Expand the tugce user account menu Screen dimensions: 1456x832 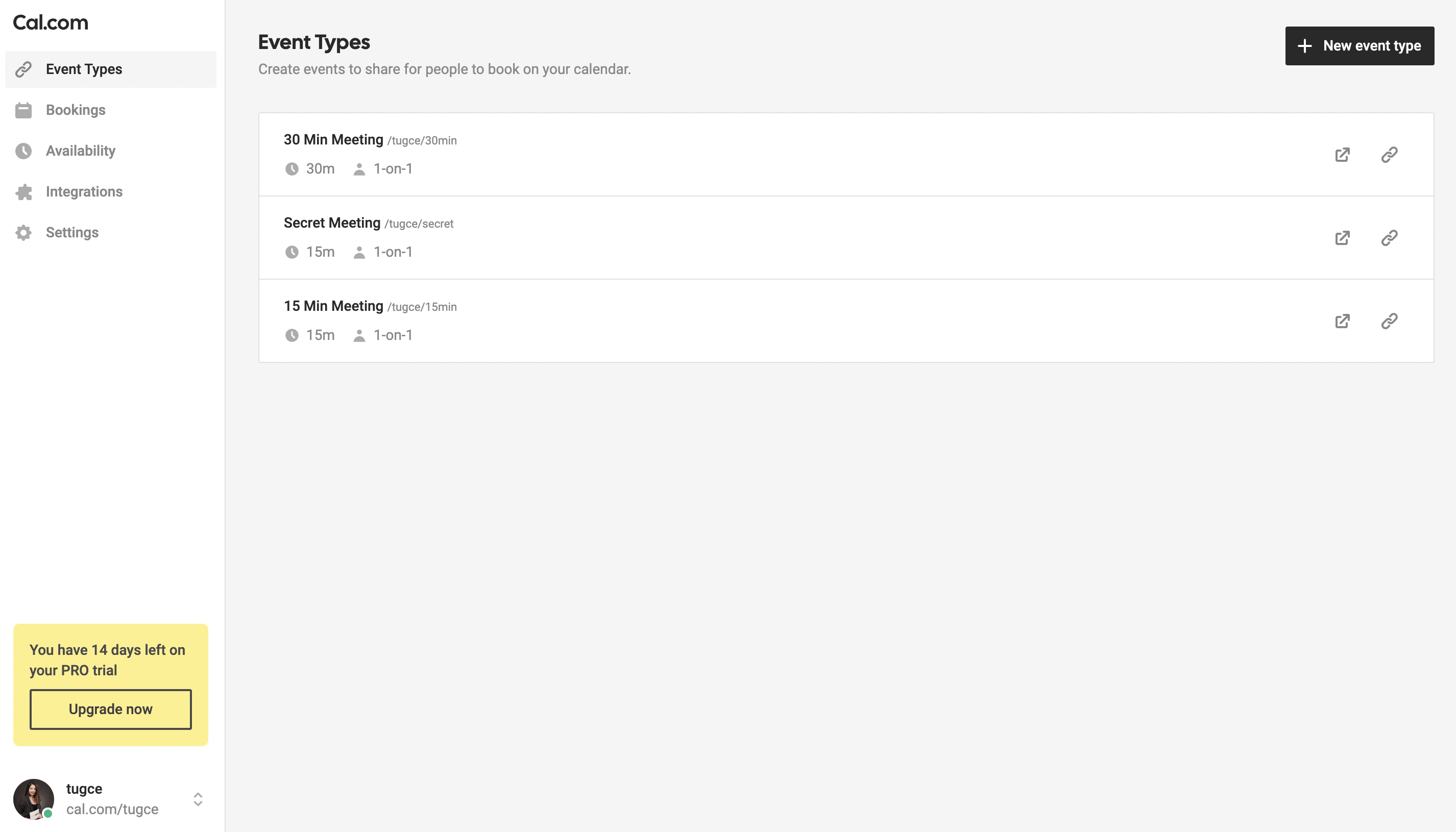click(198, 799)
